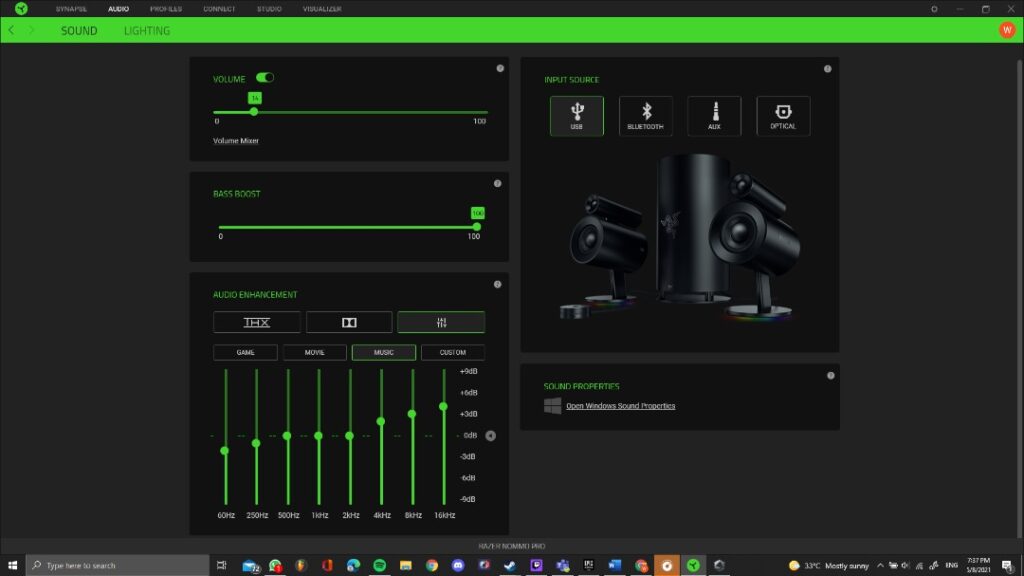Image resolution: width=1024 pixels, height=576 pixels.
Task: Open the equalizer enhancement mode
Action: [x=441, y=322]
